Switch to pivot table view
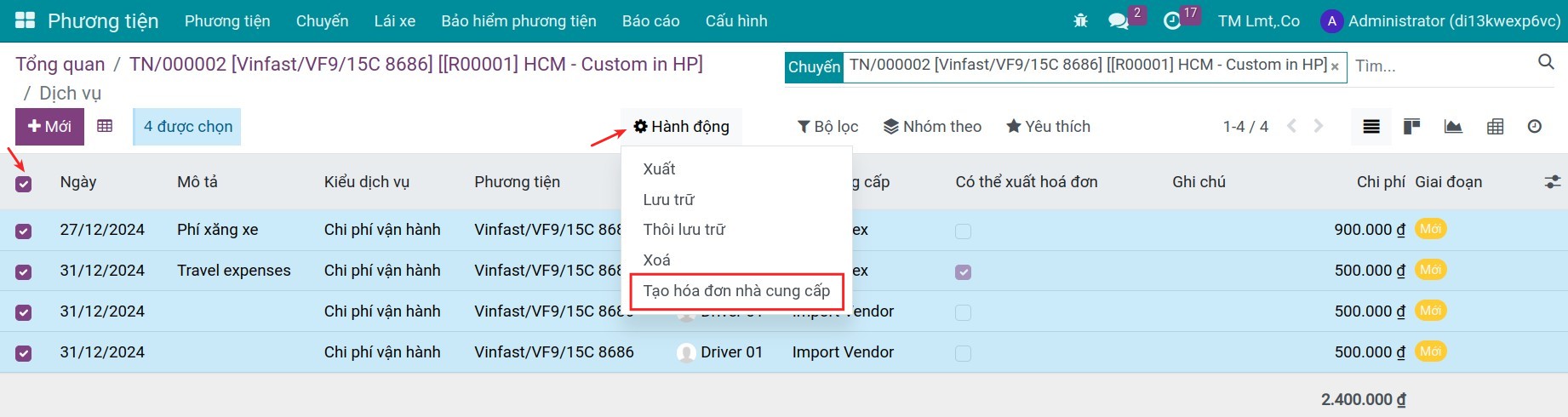1568x417 pixels. click(1495, 127)
